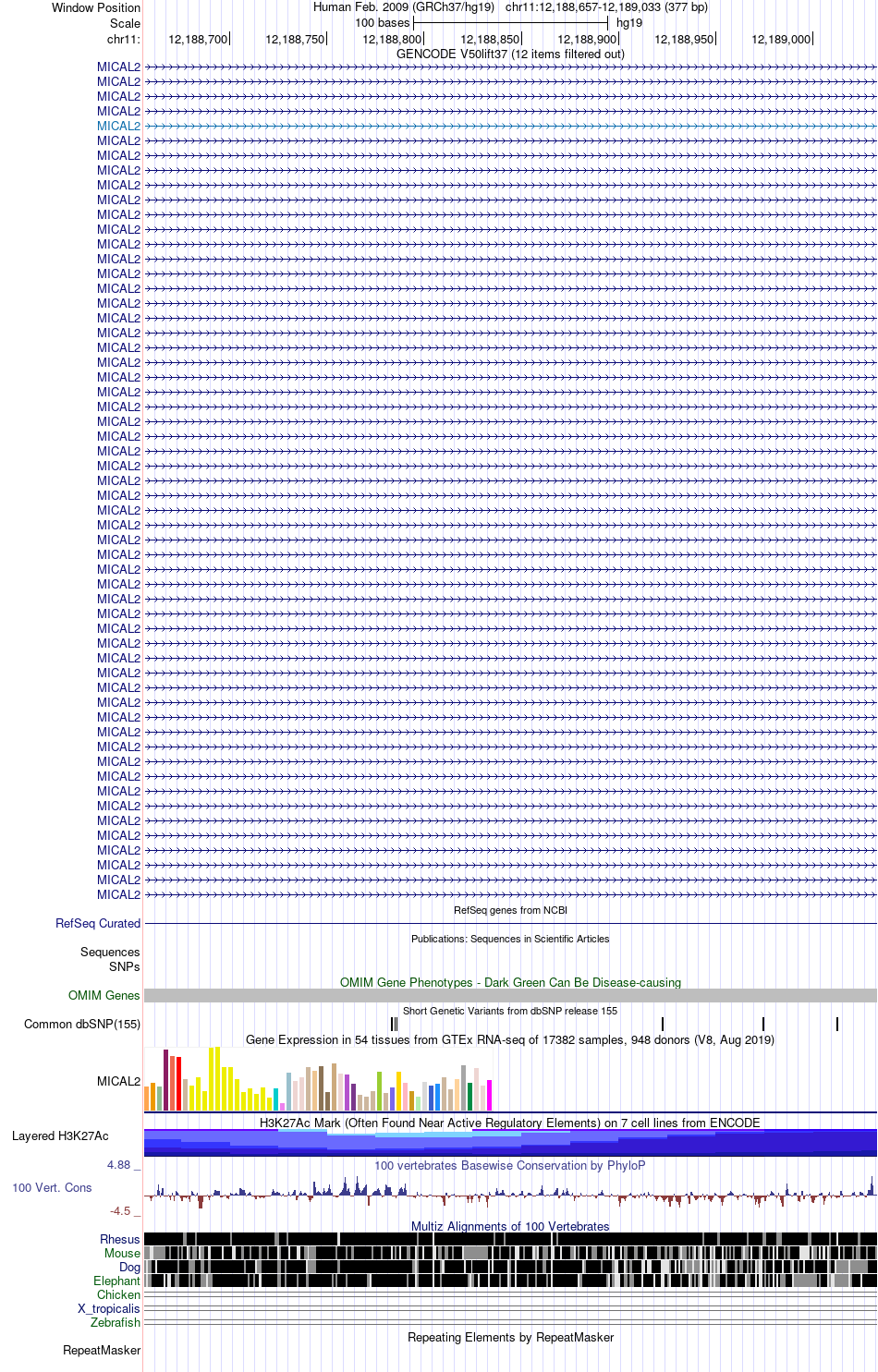
Task: Click the Scale label
Action: [x=125, y=23]
